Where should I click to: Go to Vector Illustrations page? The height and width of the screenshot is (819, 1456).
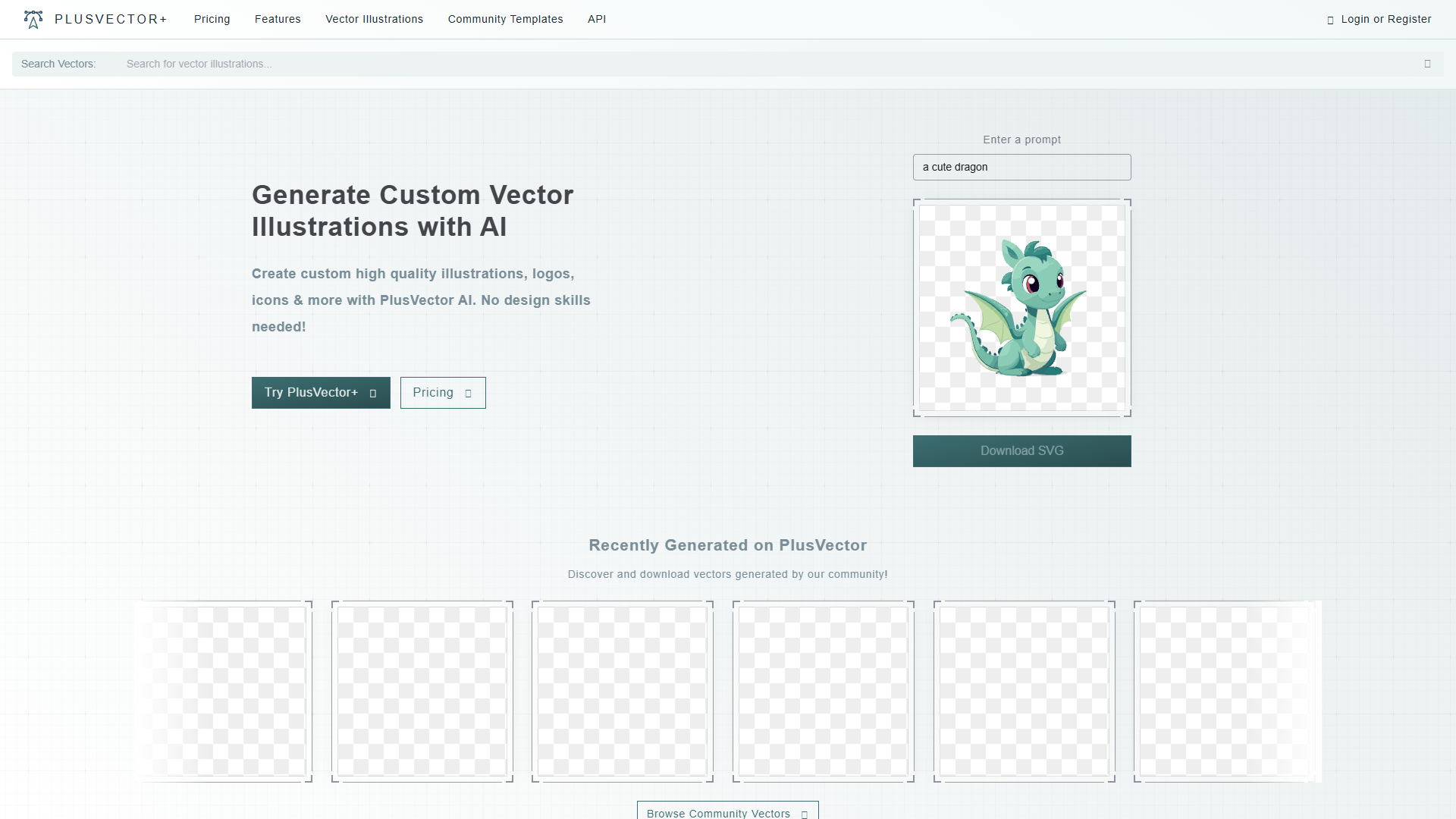pyautogui.click(x=375, y=19)
